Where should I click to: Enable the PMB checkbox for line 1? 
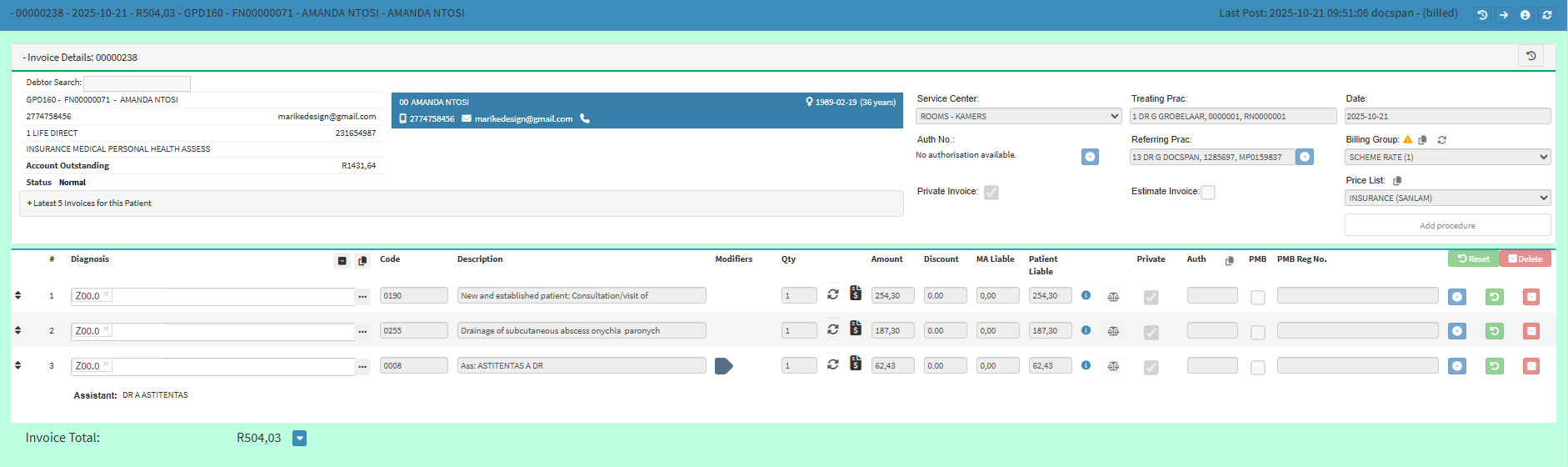point(1257,297)
